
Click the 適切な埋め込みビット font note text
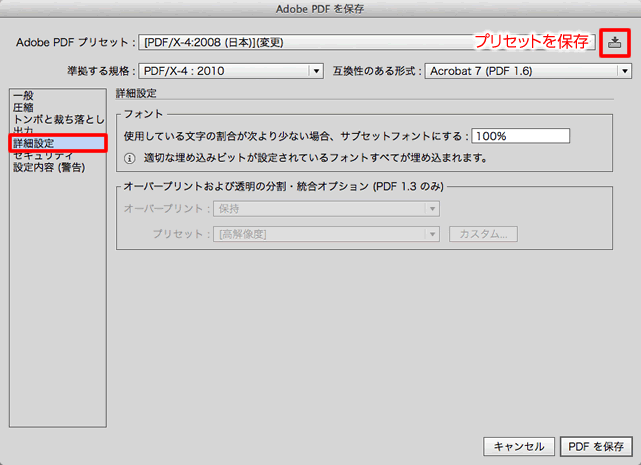pyautogui.click(x=315, y=158)
